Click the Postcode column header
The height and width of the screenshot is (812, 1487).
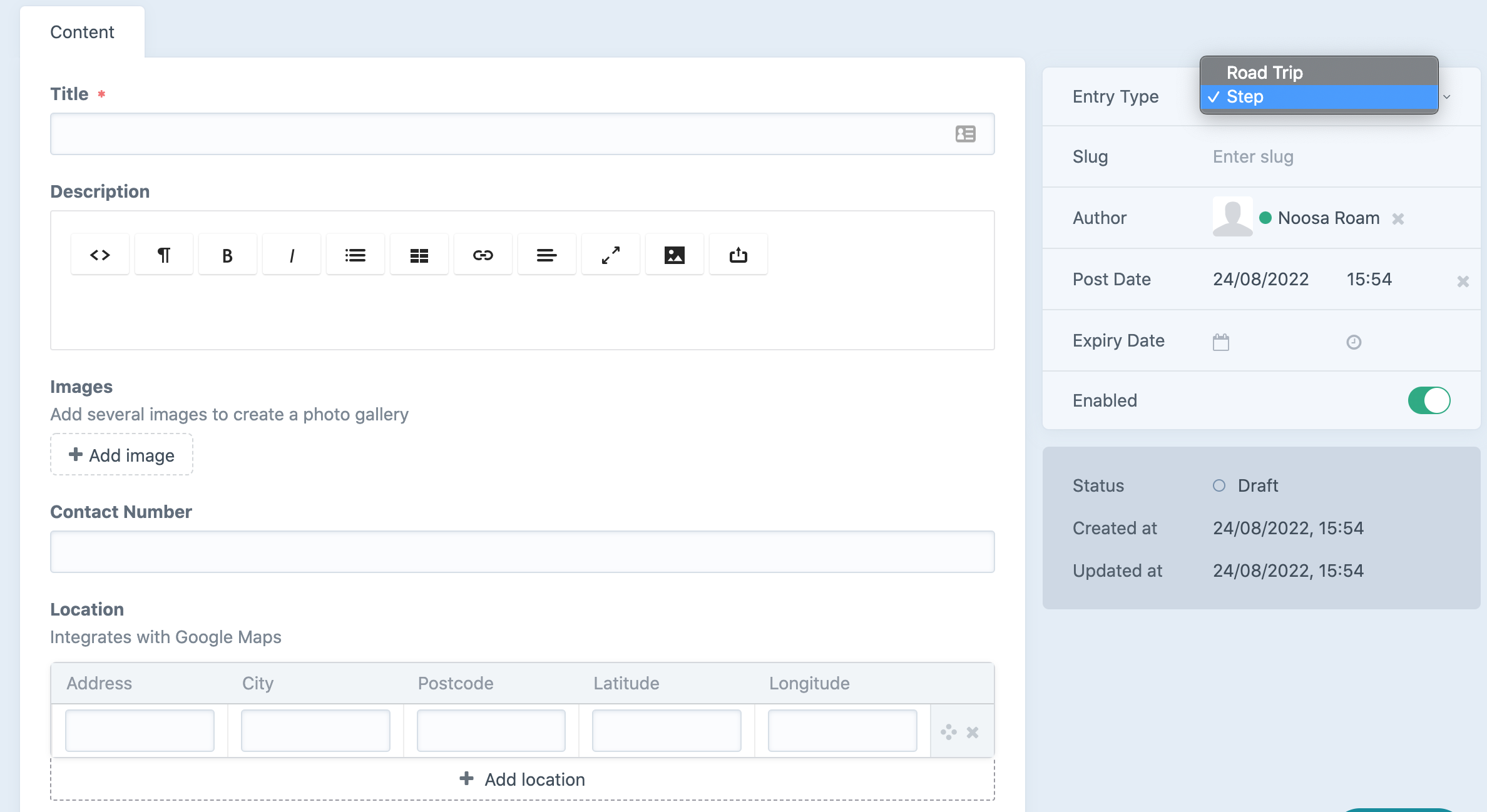(456, 683)
